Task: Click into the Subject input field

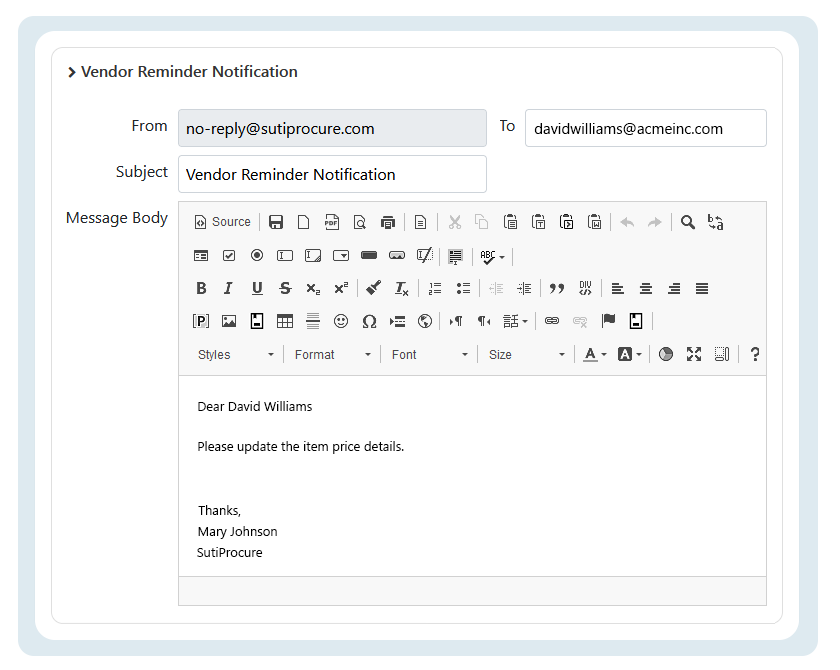Action: [332, 174]
